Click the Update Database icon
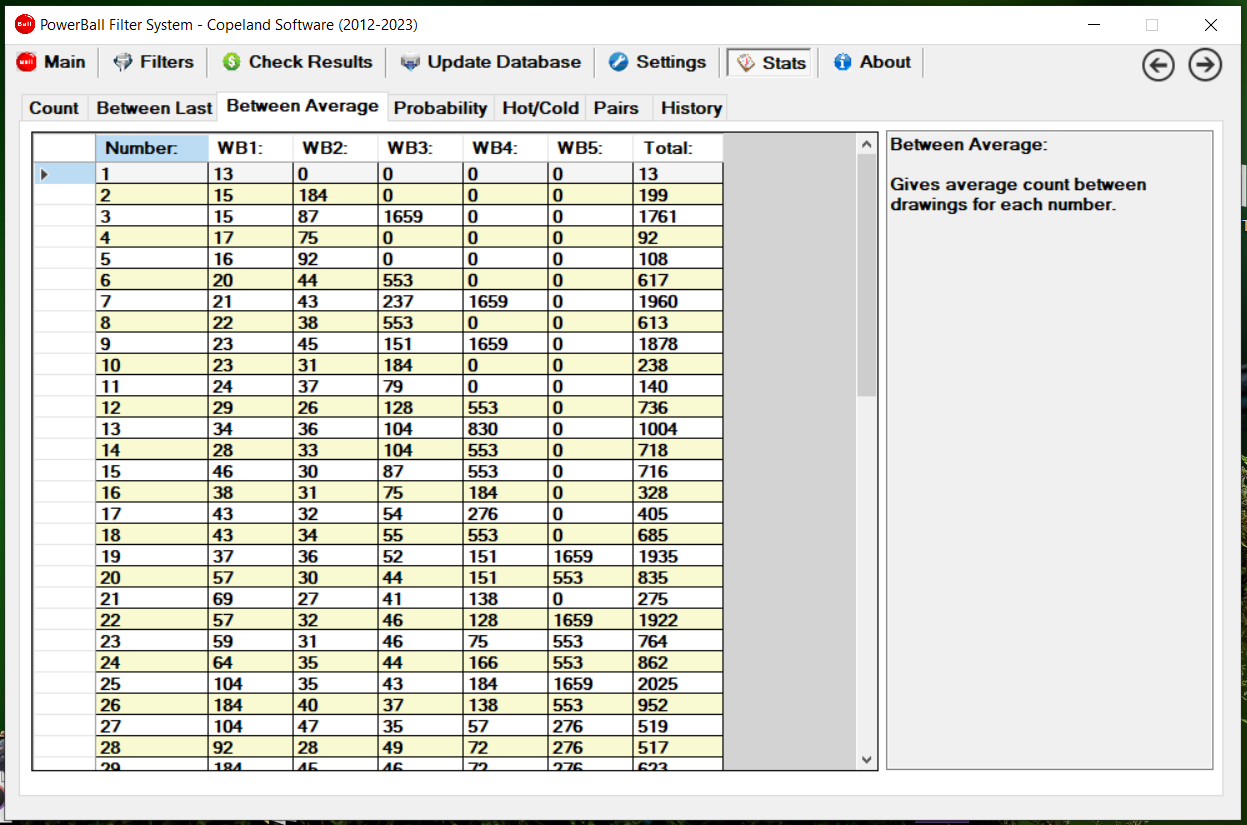Screen dimensions: 1247x825 [x=410, y=62]
